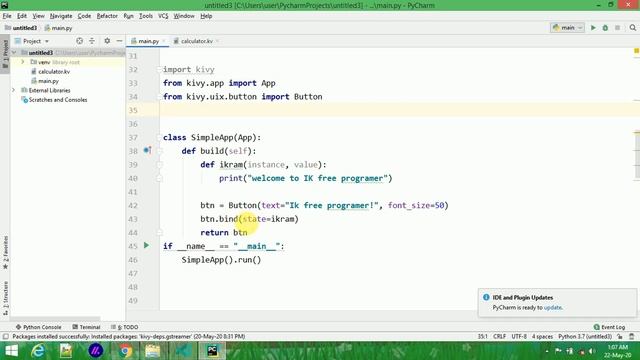Screen dimensions: 640x360
Task: Toggle the read-only lock icon in status bar
Action: (620, 336)
